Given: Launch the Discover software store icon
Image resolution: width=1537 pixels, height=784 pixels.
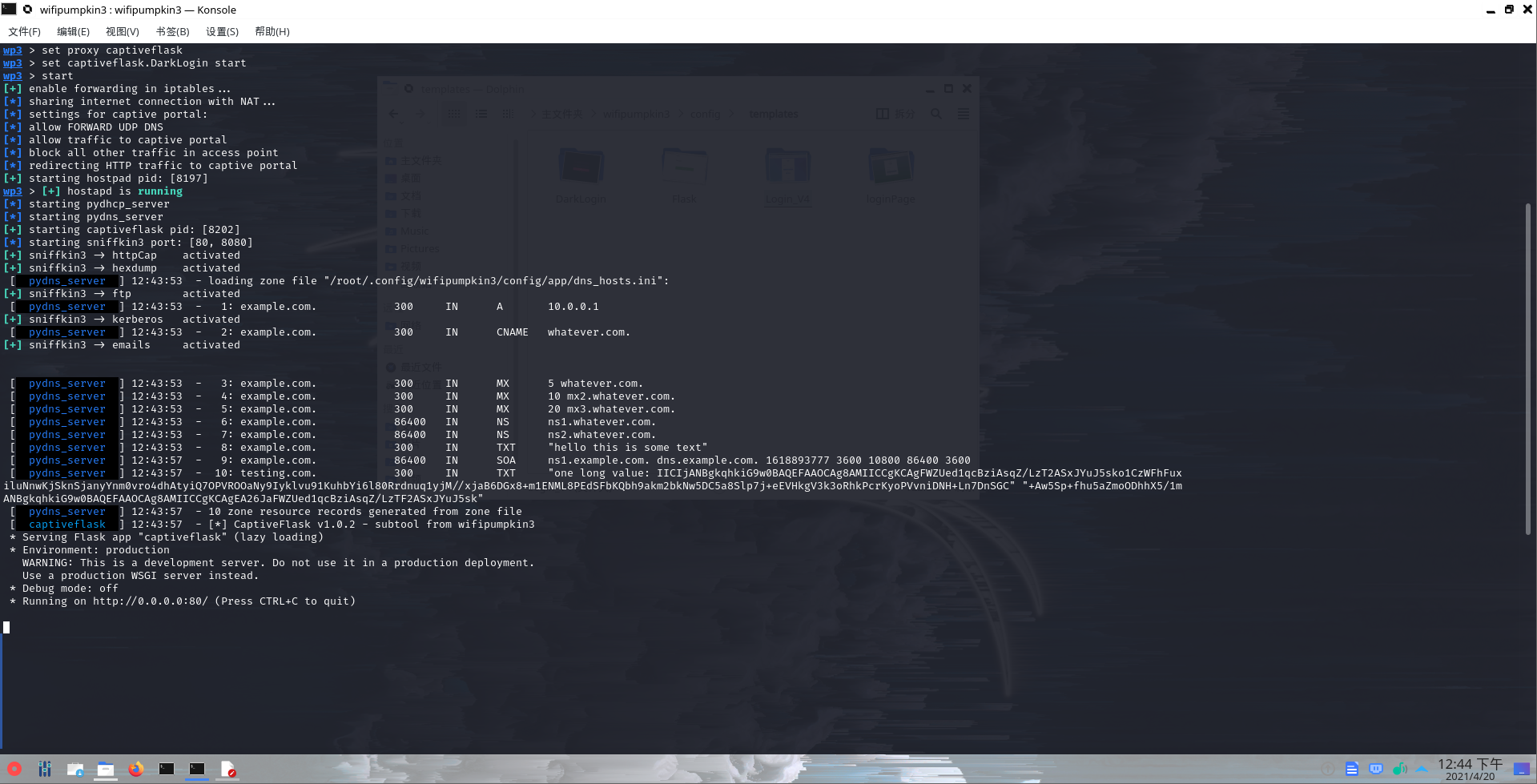Looking at the screenshot, I should (x=75, y=769).
